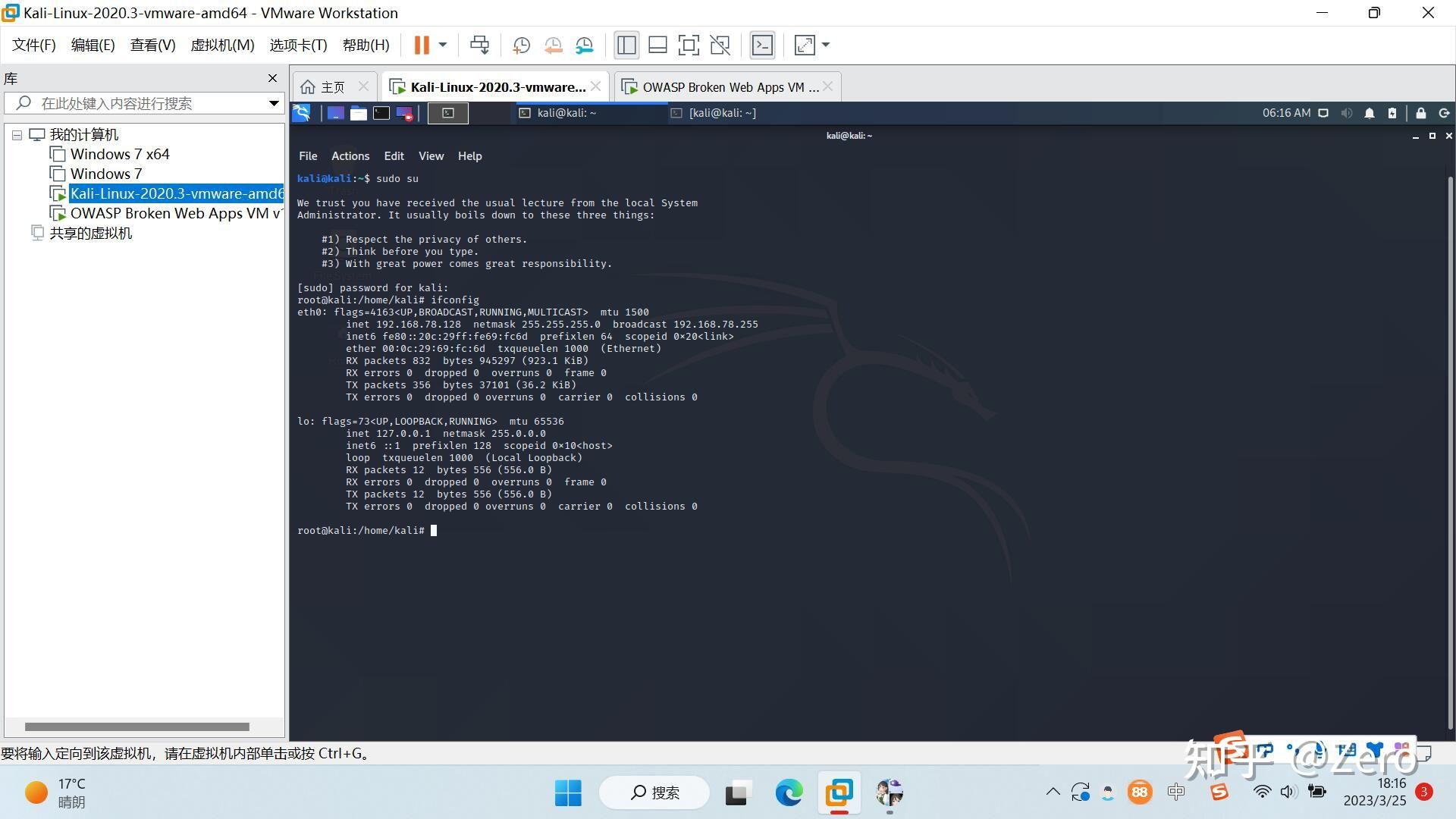Click the highlighted terminal workspace button in Kali panel
The width and height of the screenshot is (1456, 819).
[x=448, y=113]
